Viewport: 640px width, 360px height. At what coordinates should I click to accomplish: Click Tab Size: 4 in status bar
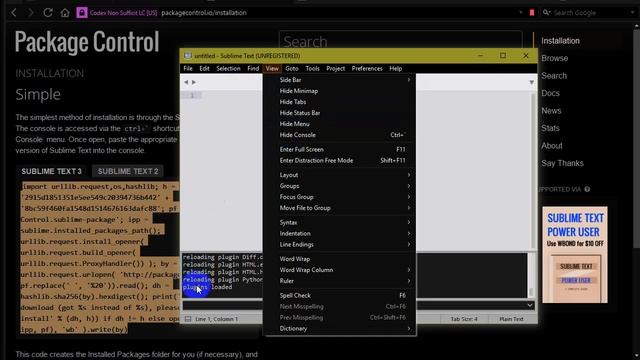(464, 319)
